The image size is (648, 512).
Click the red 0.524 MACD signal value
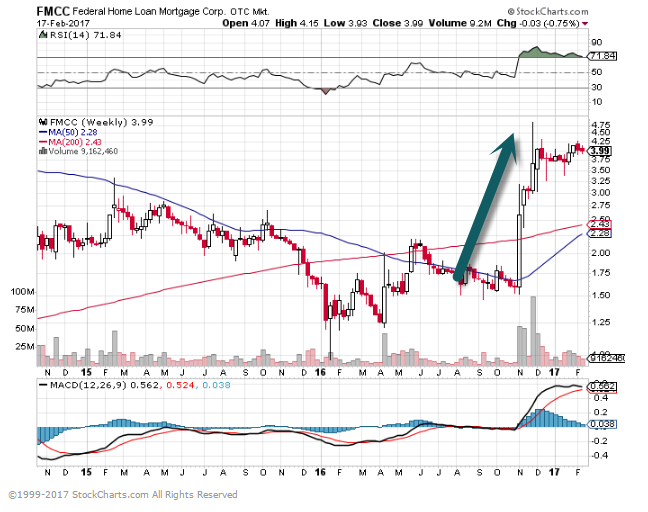(x=179, y=385)
